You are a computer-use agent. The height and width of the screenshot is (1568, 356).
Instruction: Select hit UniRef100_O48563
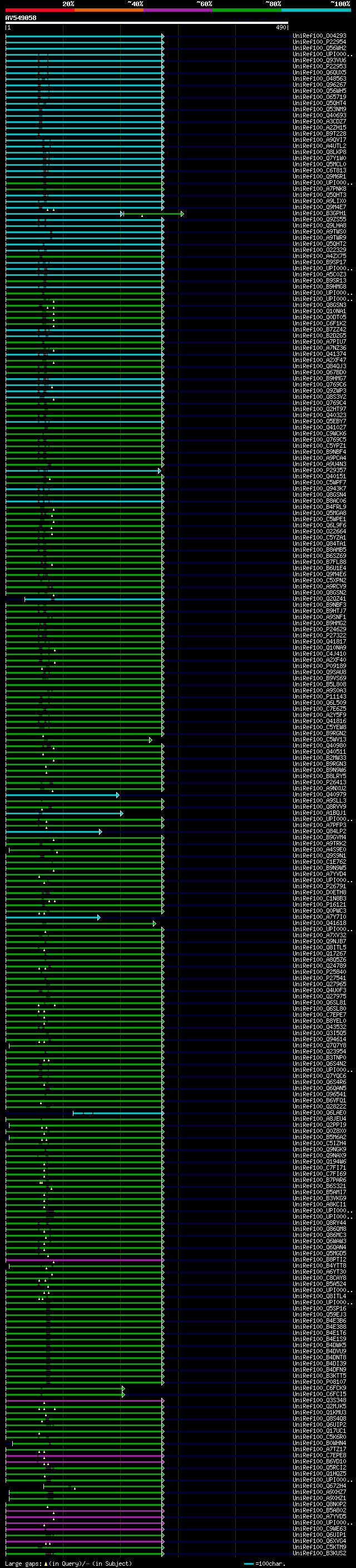(x=319, y=78)
